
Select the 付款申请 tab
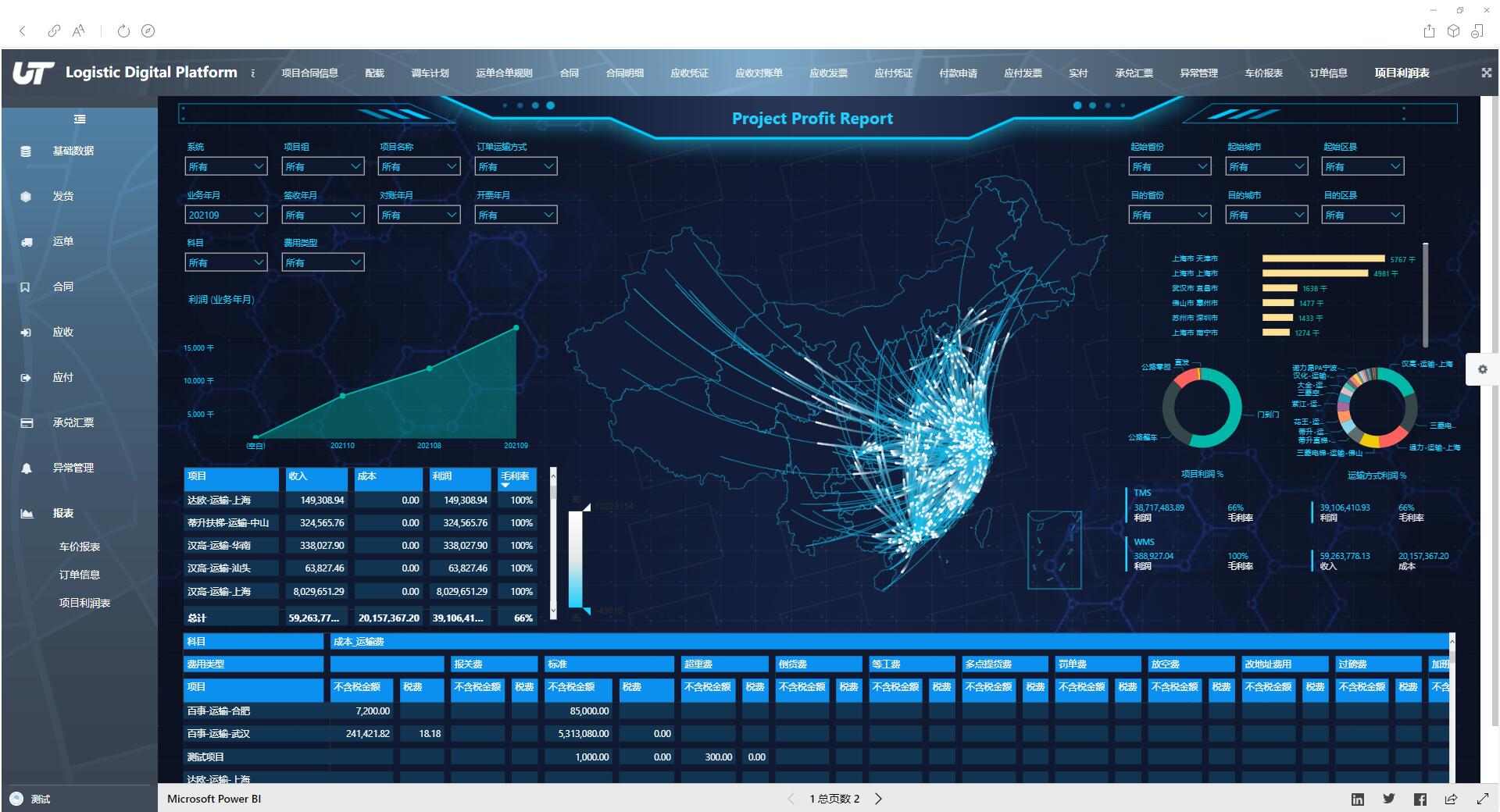click(958, 73)
